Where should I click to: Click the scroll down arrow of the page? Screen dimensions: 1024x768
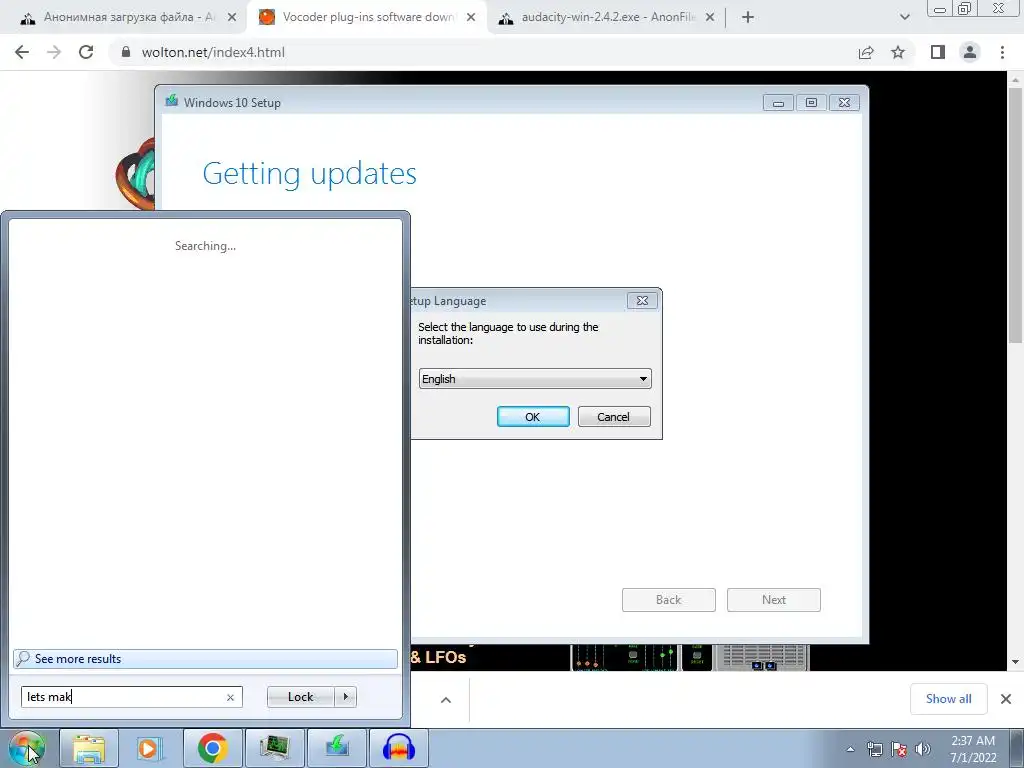tap(1015, 662)
